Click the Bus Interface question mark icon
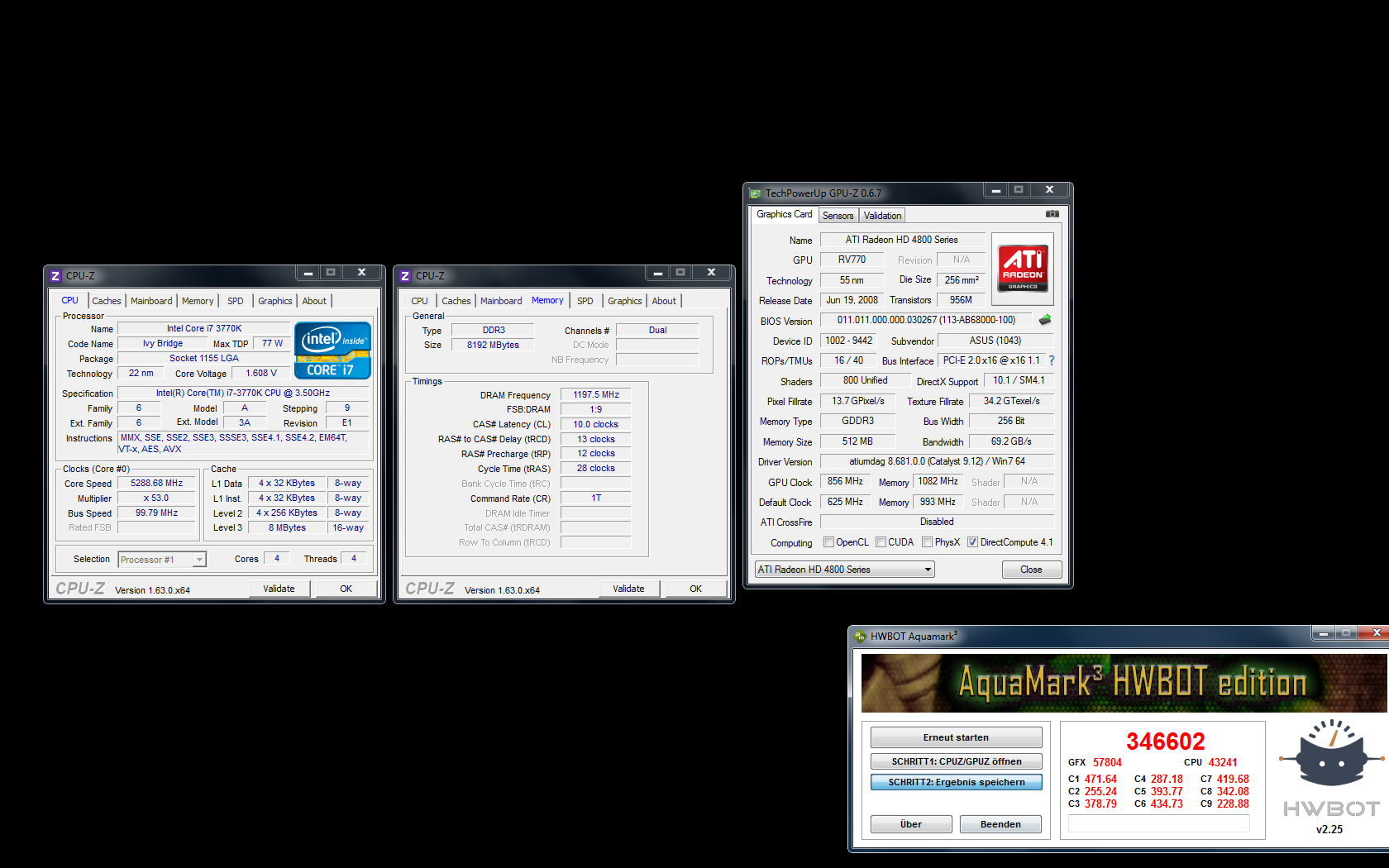Viewport: 1389px width, 868px height. pos(1052,360)
